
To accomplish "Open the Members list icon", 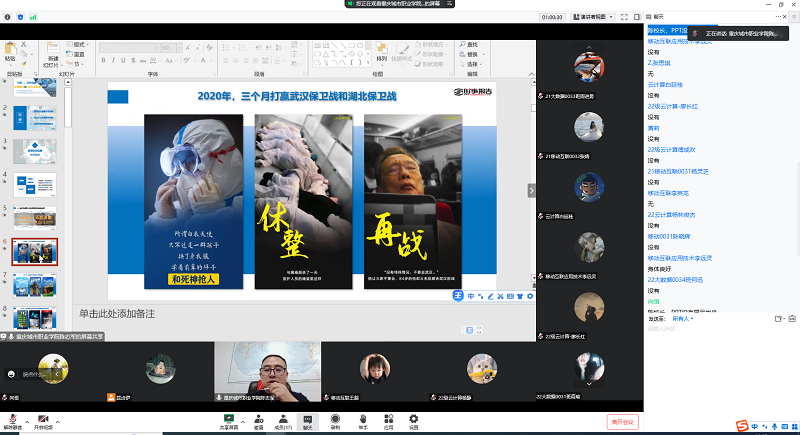I will [x=283, y=420].
